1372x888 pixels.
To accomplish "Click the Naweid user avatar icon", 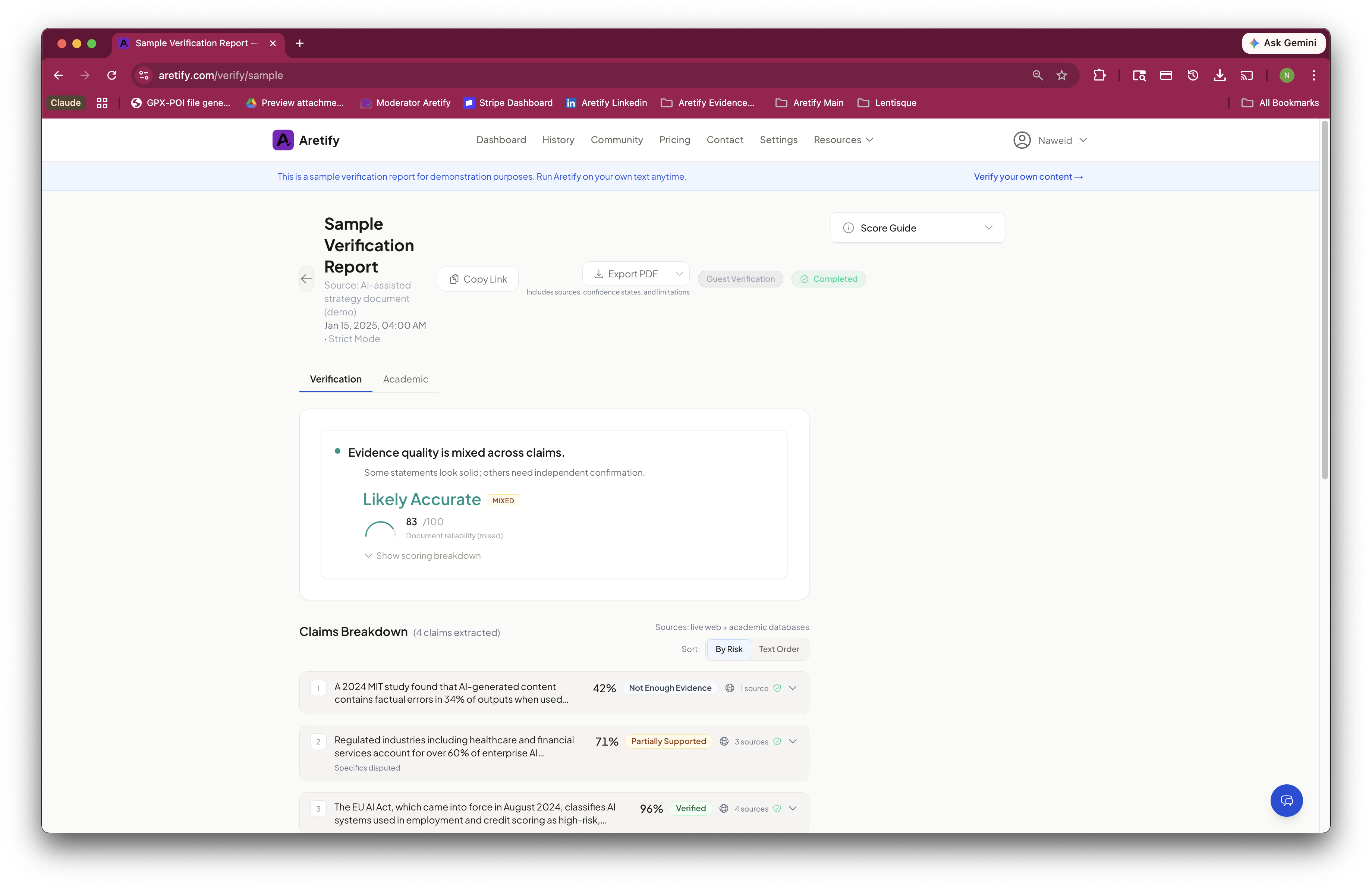I will [1022, 140].
